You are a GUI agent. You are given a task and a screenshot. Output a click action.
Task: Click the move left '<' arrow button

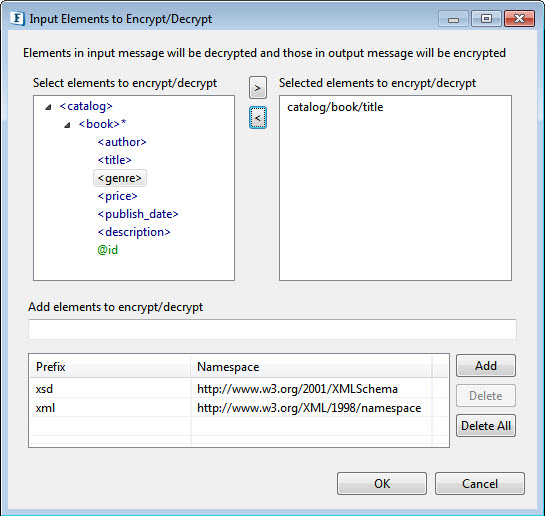tap(258, 118)
